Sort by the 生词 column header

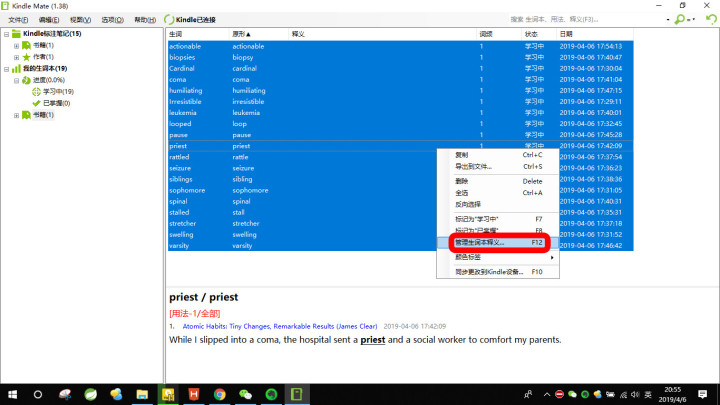point(198,34)
